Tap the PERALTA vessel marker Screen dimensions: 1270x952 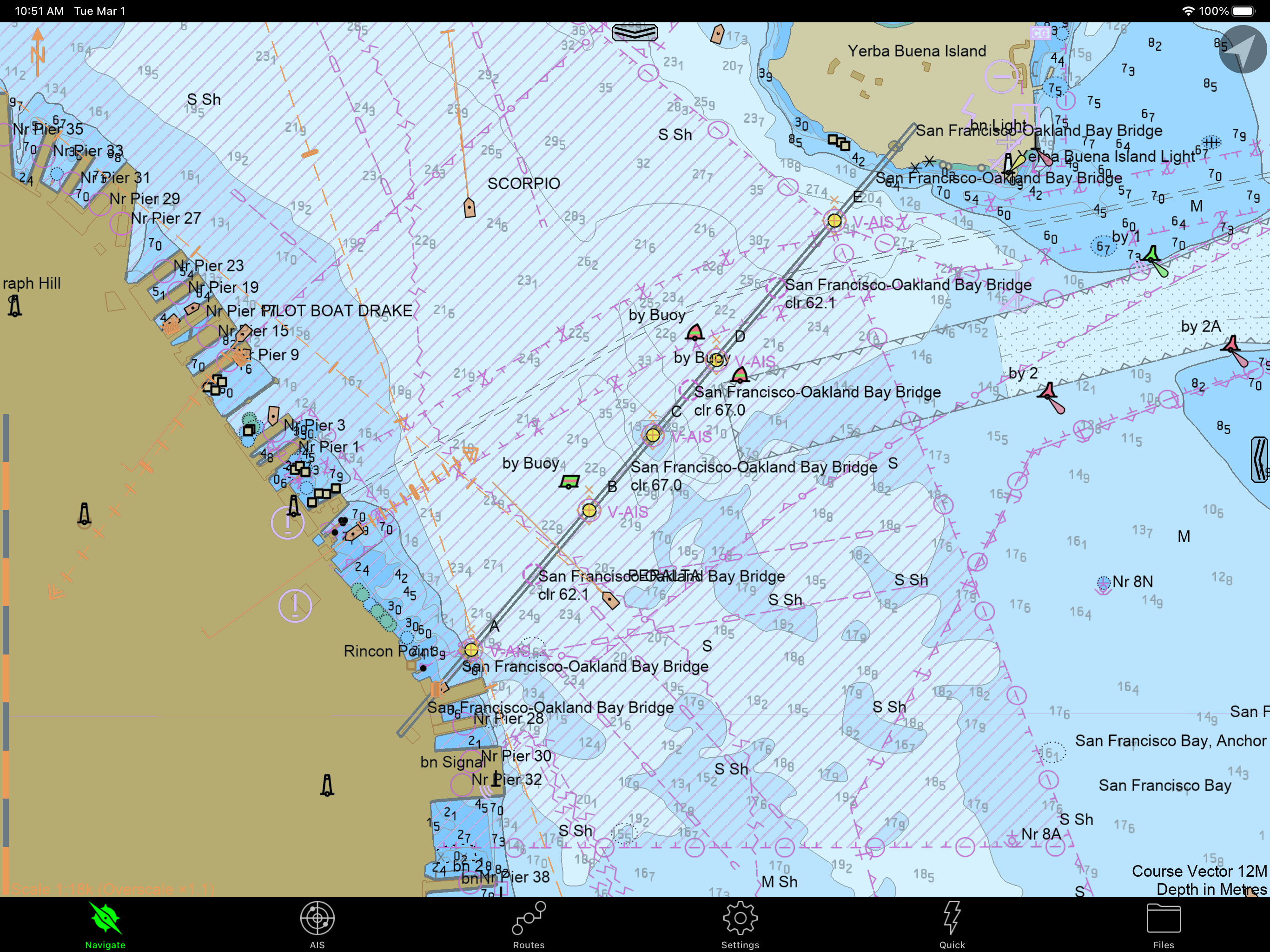coord(610,600)
